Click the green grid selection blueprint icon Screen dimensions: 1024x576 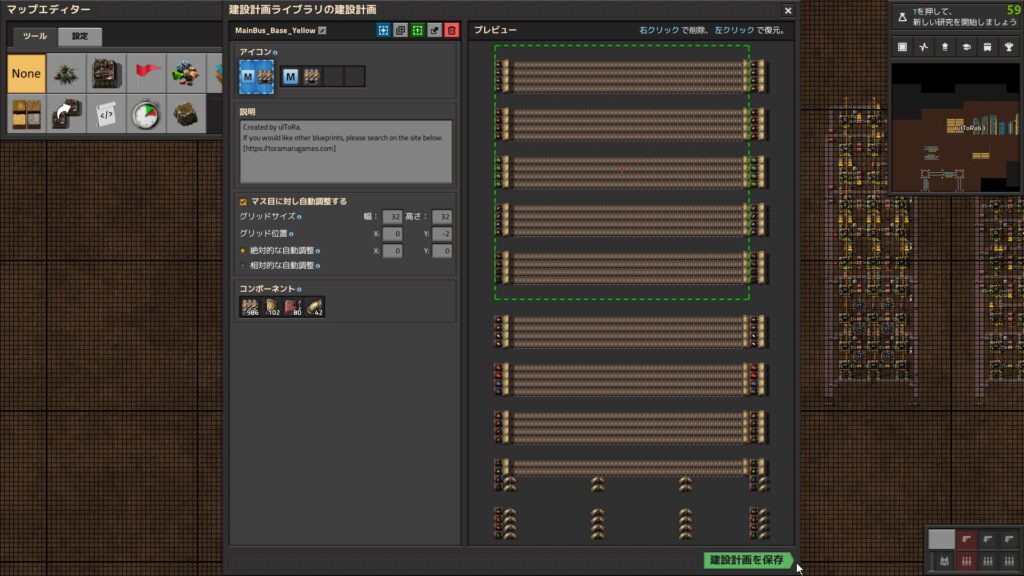417,30
